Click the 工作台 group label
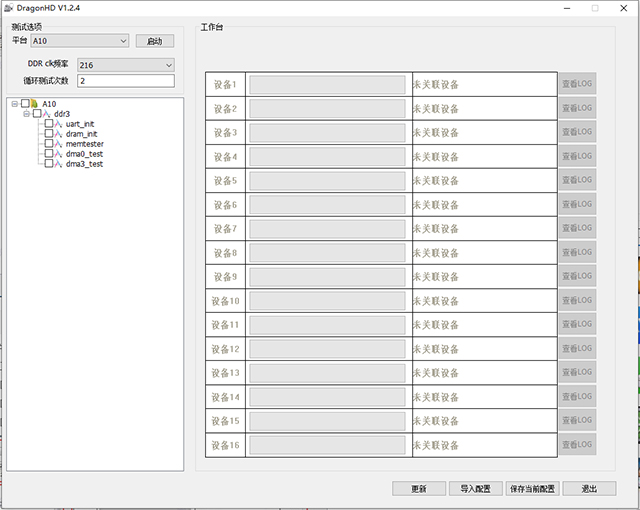 (212, 27)
